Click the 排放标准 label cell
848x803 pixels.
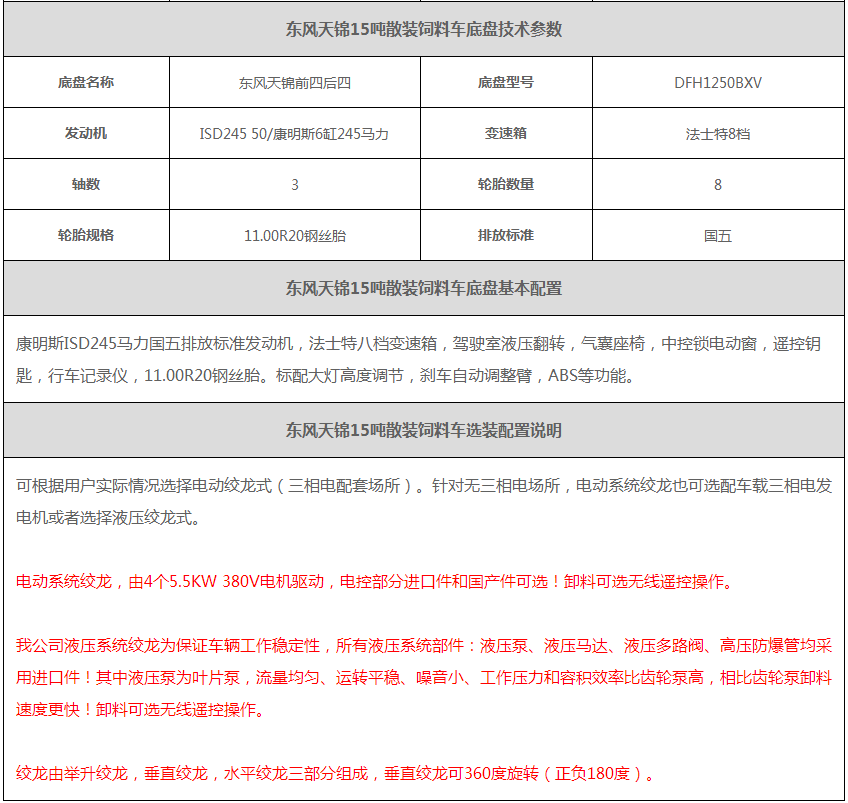pos(506,235)
